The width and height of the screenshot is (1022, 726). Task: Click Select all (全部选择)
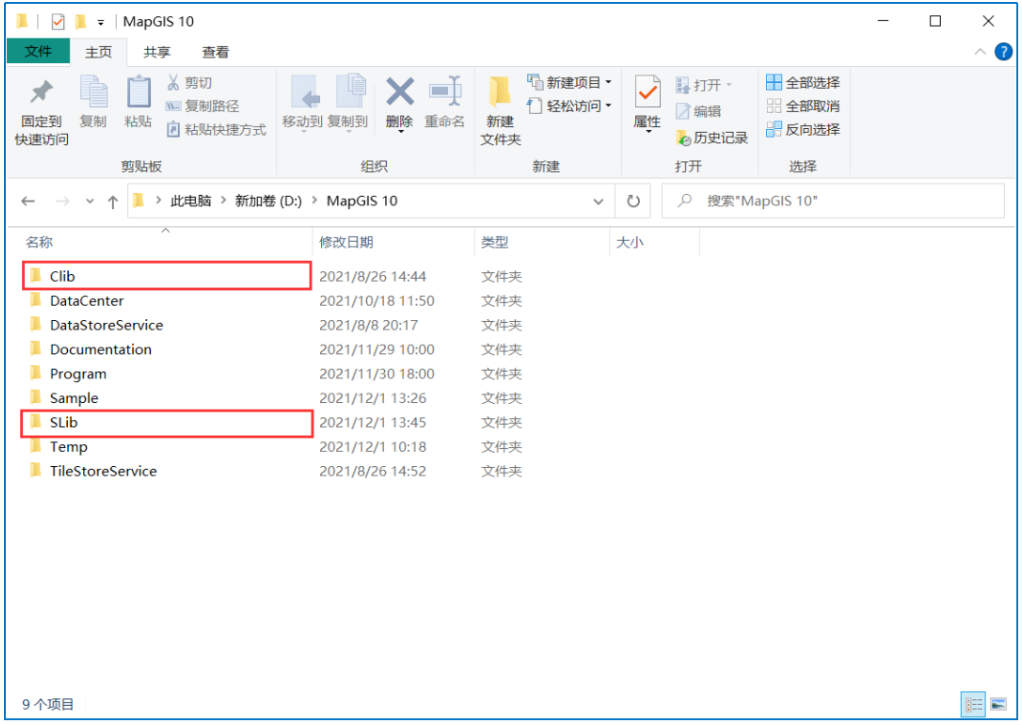click(803, 83)
